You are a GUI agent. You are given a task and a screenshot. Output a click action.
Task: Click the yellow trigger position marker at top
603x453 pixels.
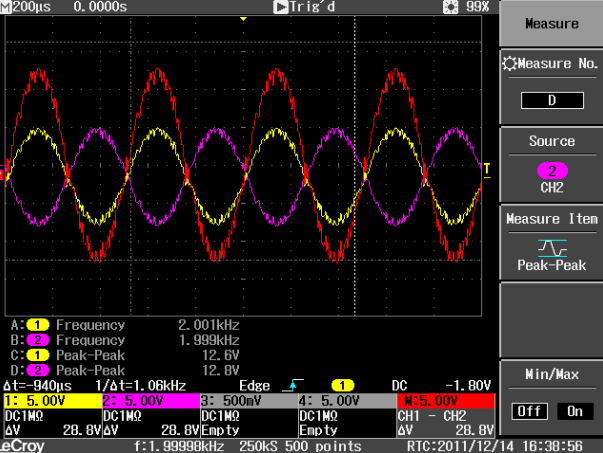tap(243, 18)
